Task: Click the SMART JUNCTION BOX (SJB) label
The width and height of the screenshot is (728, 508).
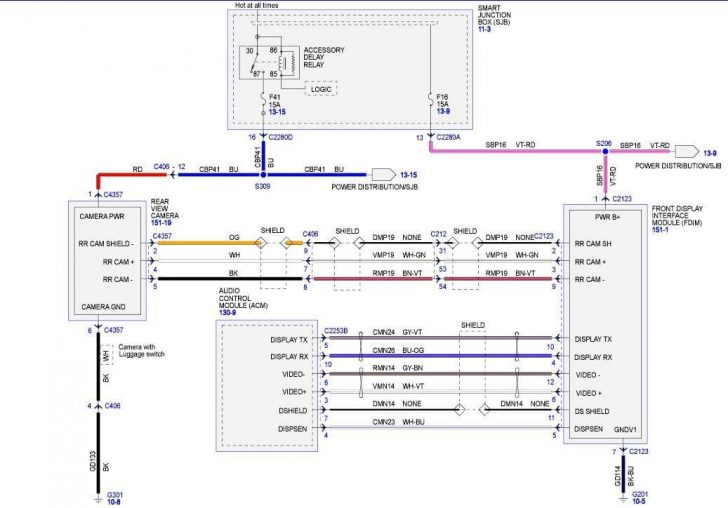Action: [494, 15]
